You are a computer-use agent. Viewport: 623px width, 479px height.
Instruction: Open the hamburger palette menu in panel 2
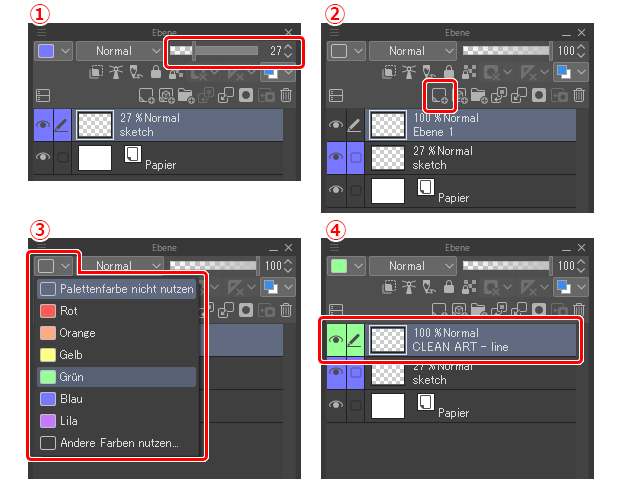click(x=335, y=32)
